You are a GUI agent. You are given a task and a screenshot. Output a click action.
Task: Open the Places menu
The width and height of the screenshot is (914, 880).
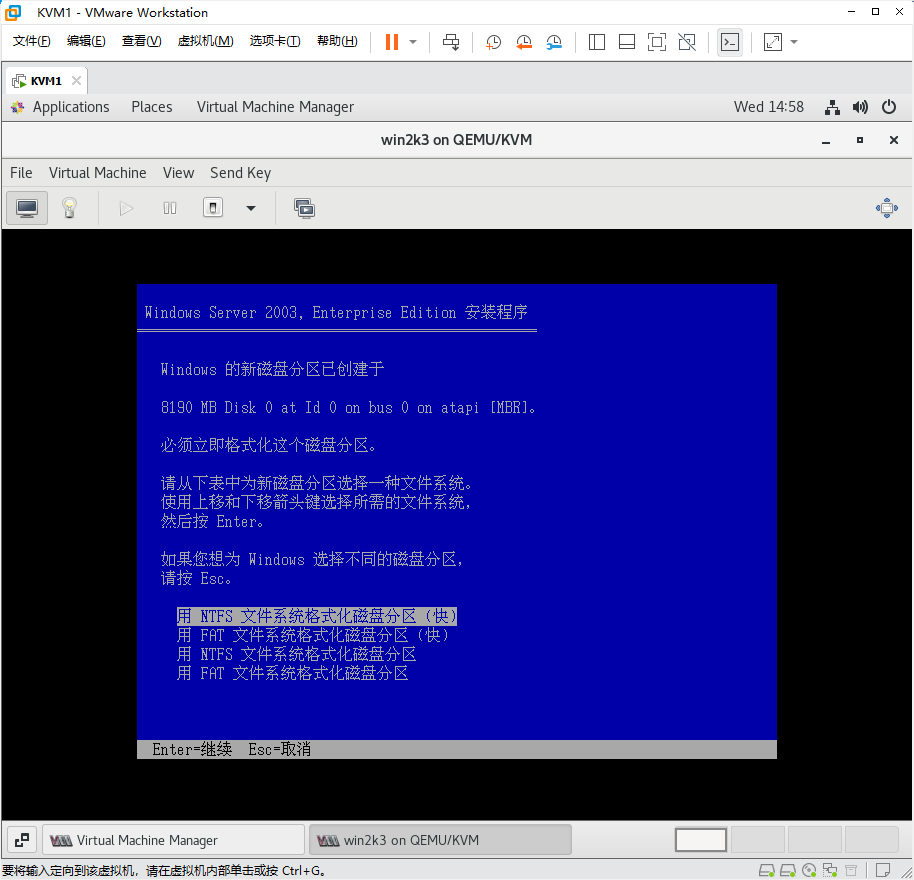152,107
